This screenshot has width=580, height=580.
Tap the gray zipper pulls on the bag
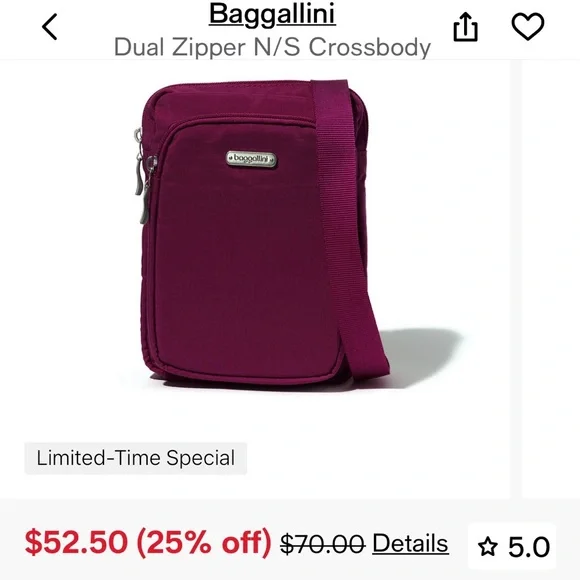click(144, 176)
